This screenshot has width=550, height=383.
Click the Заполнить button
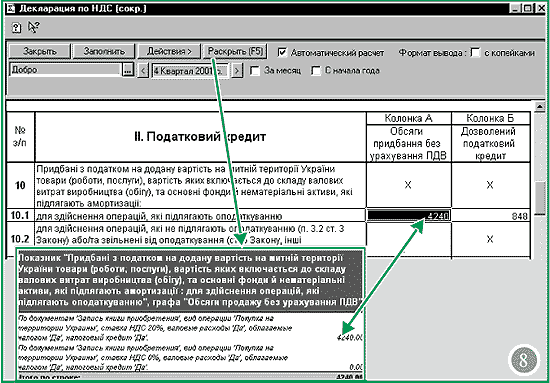pos(104,51)
